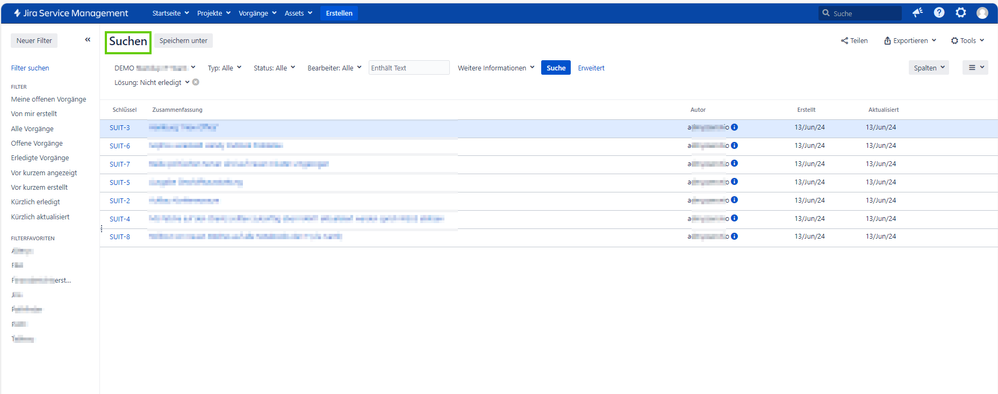Show author info icon in SUIT-8 row
The height and width of the screenshot is (394, 998).
734,237
